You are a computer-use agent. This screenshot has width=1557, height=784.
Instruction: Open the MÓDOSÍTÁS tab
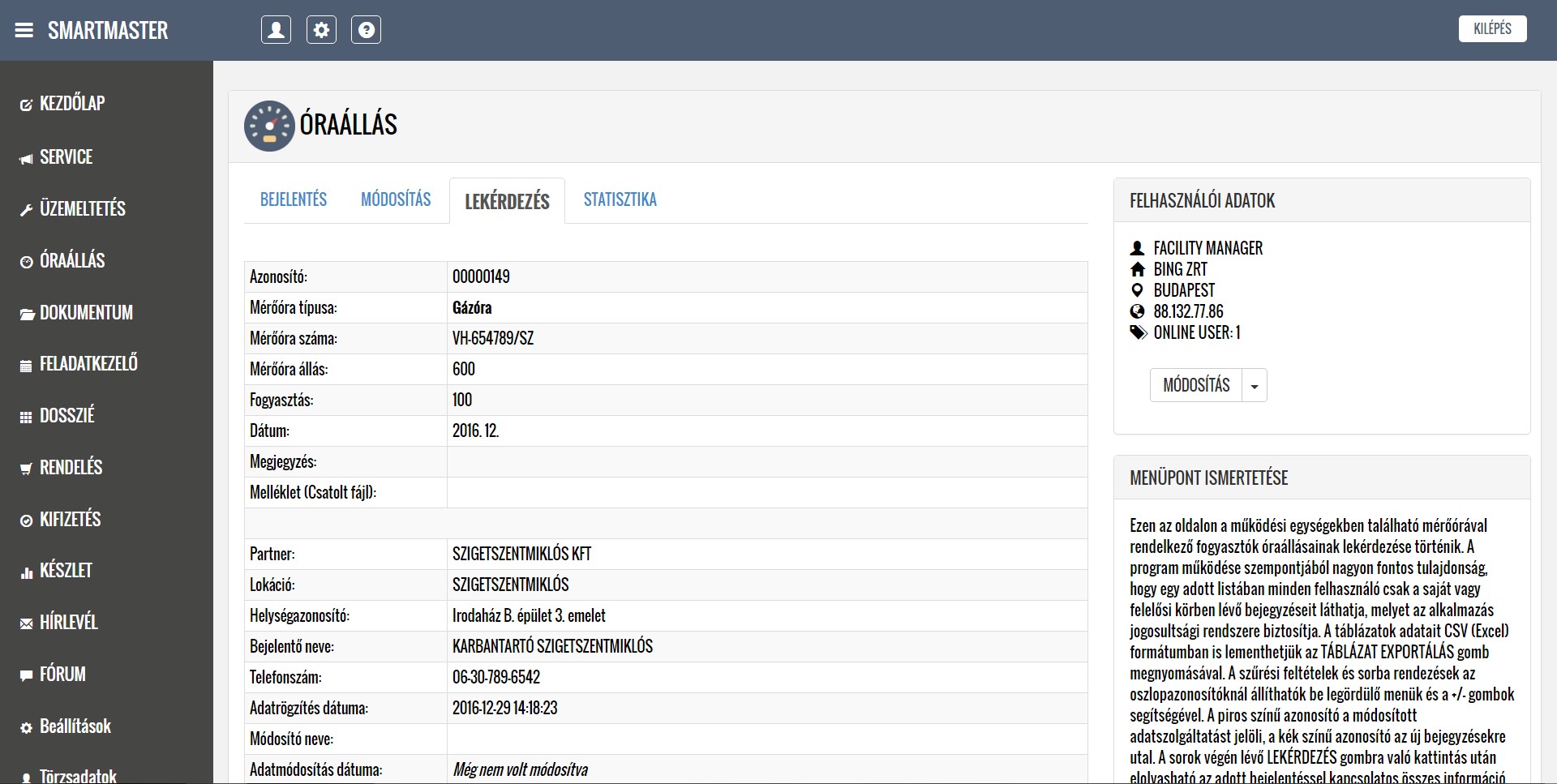click(396, 199)
